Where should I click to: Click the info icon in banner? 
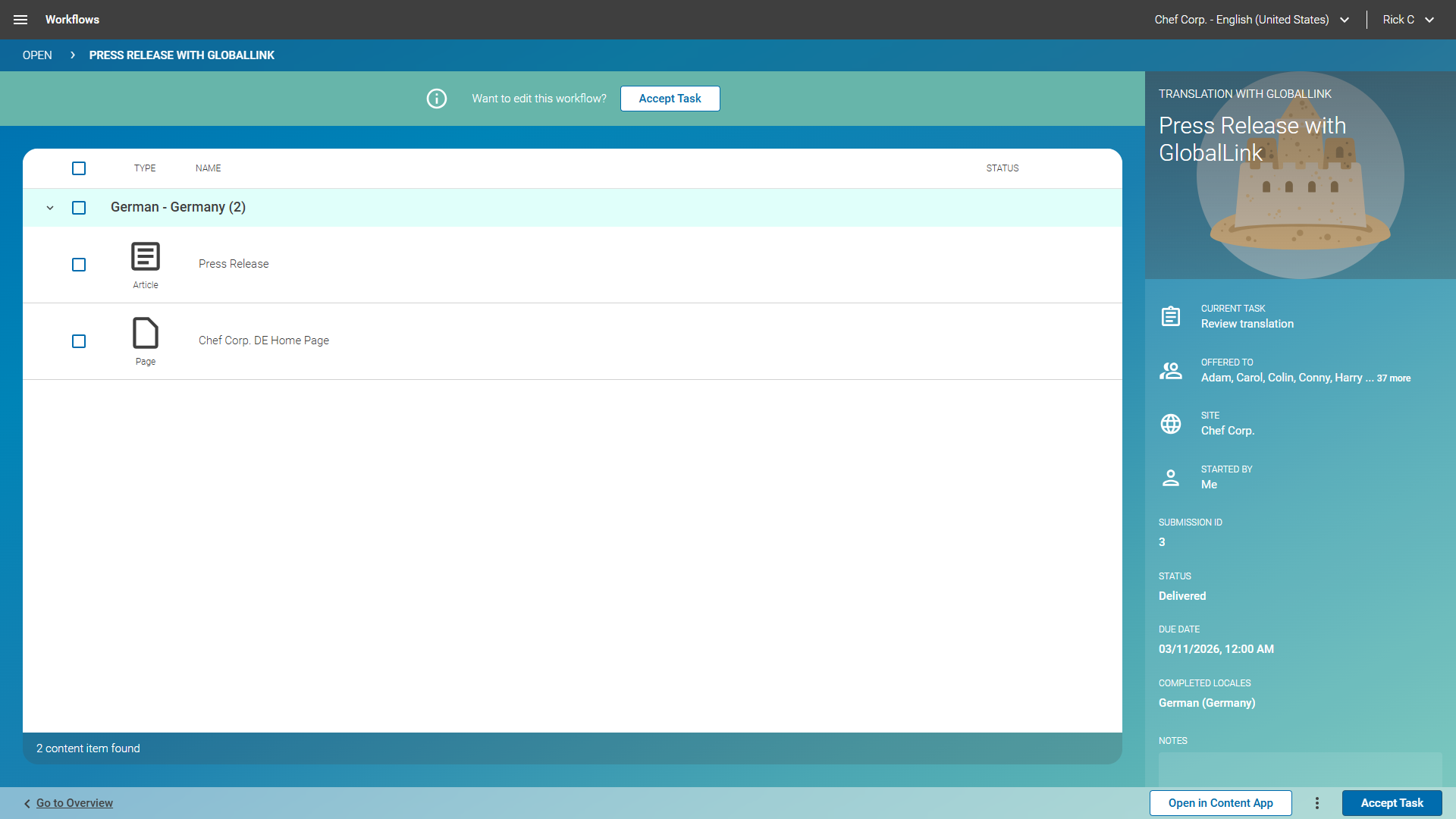[x=437, y=99]
